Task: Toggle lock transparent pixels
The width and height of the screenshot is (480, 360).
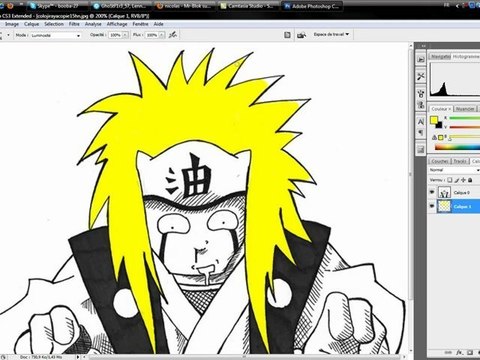Action: [x=450, y=180]
